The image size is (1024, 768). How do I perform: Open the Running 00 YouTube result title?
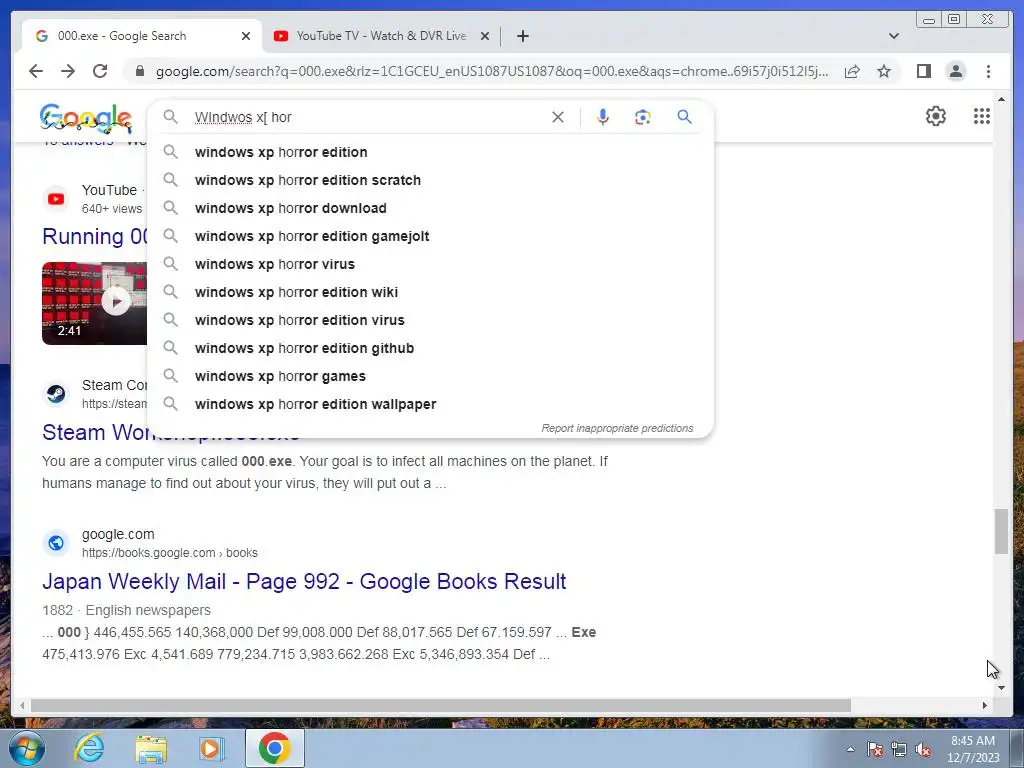tap(95, 236)
